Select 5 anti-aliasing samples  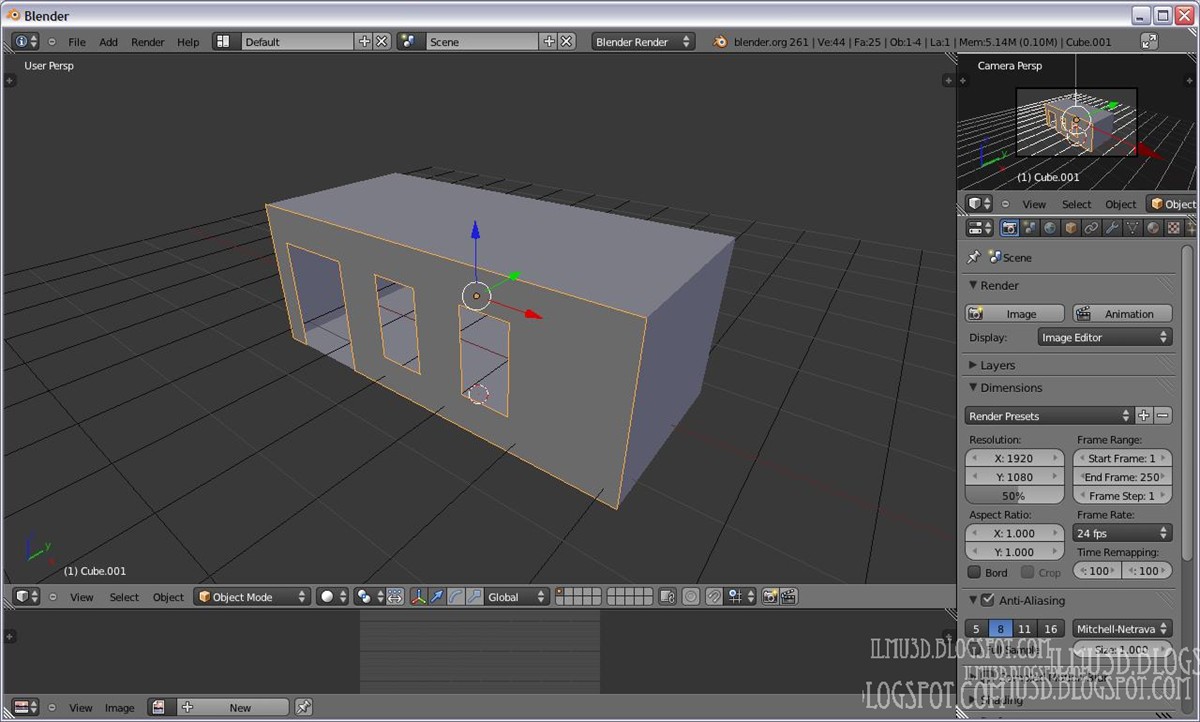pos(976,629)
